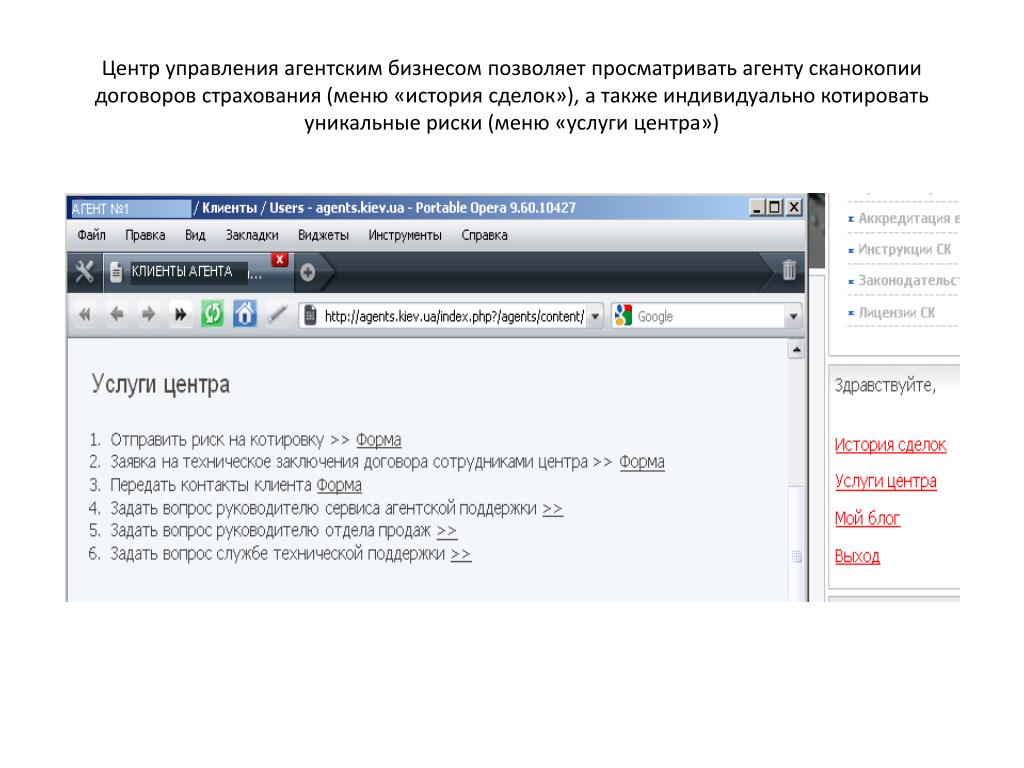Expand the Google search dropdown arrow
Viewport: 1024px width, 768px height.
793,316
